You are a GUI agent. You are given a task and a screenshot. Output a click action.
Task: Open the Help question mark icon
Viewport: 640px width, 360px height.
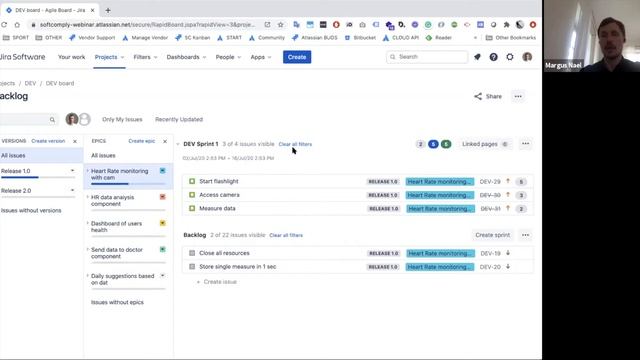493,57
